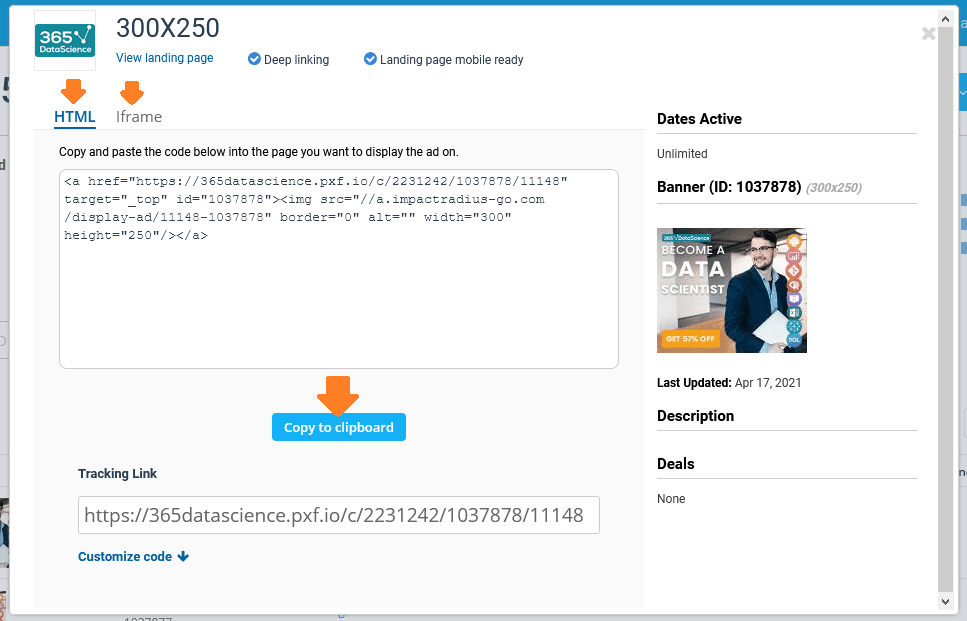Switch to the Iframe tab

point(139,117)
